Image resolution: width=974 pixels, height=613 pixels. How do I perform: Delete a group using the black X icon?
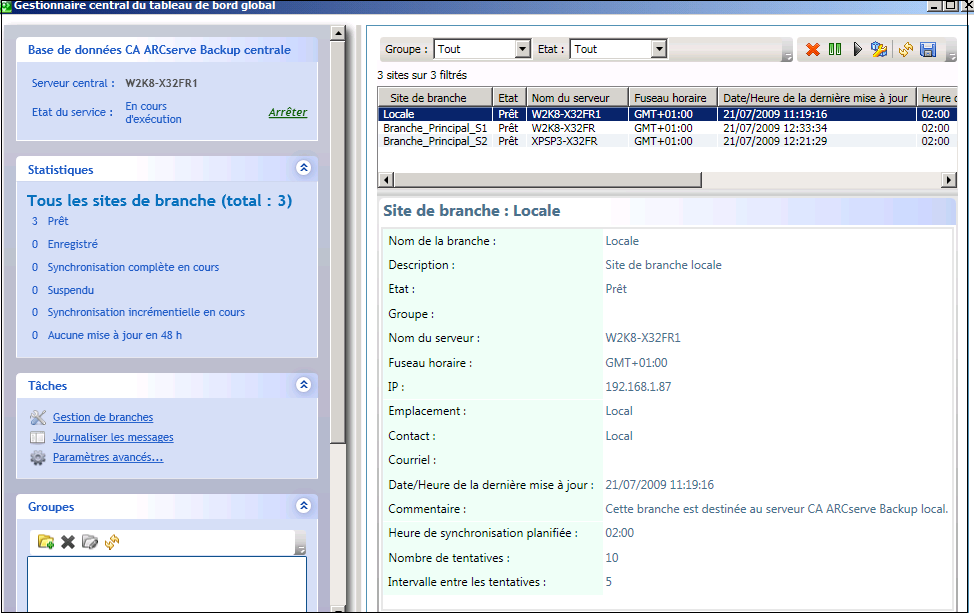click(66, 542)
